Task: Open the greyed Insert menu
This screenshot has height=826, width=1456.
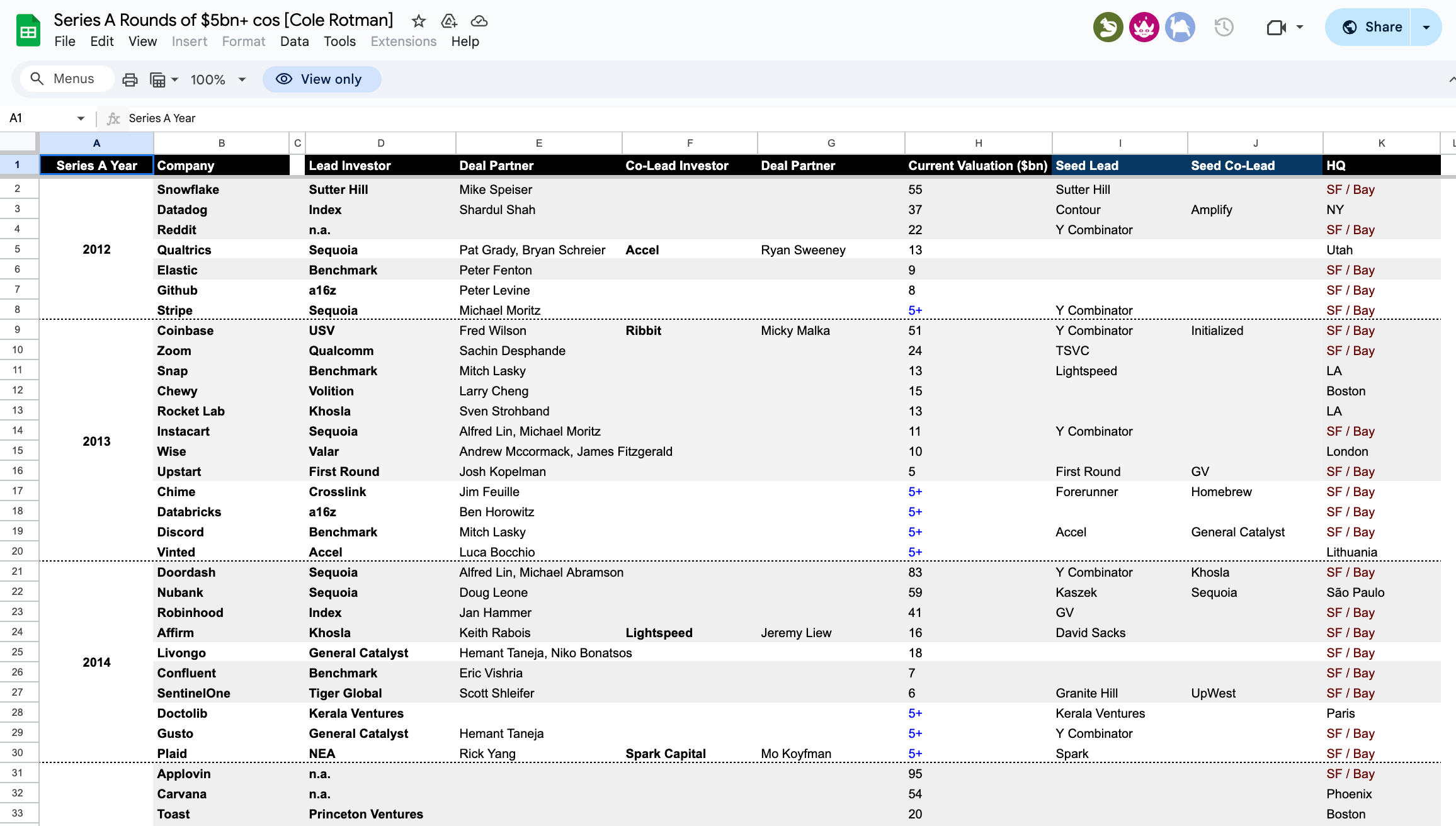Action: [190, 42]
